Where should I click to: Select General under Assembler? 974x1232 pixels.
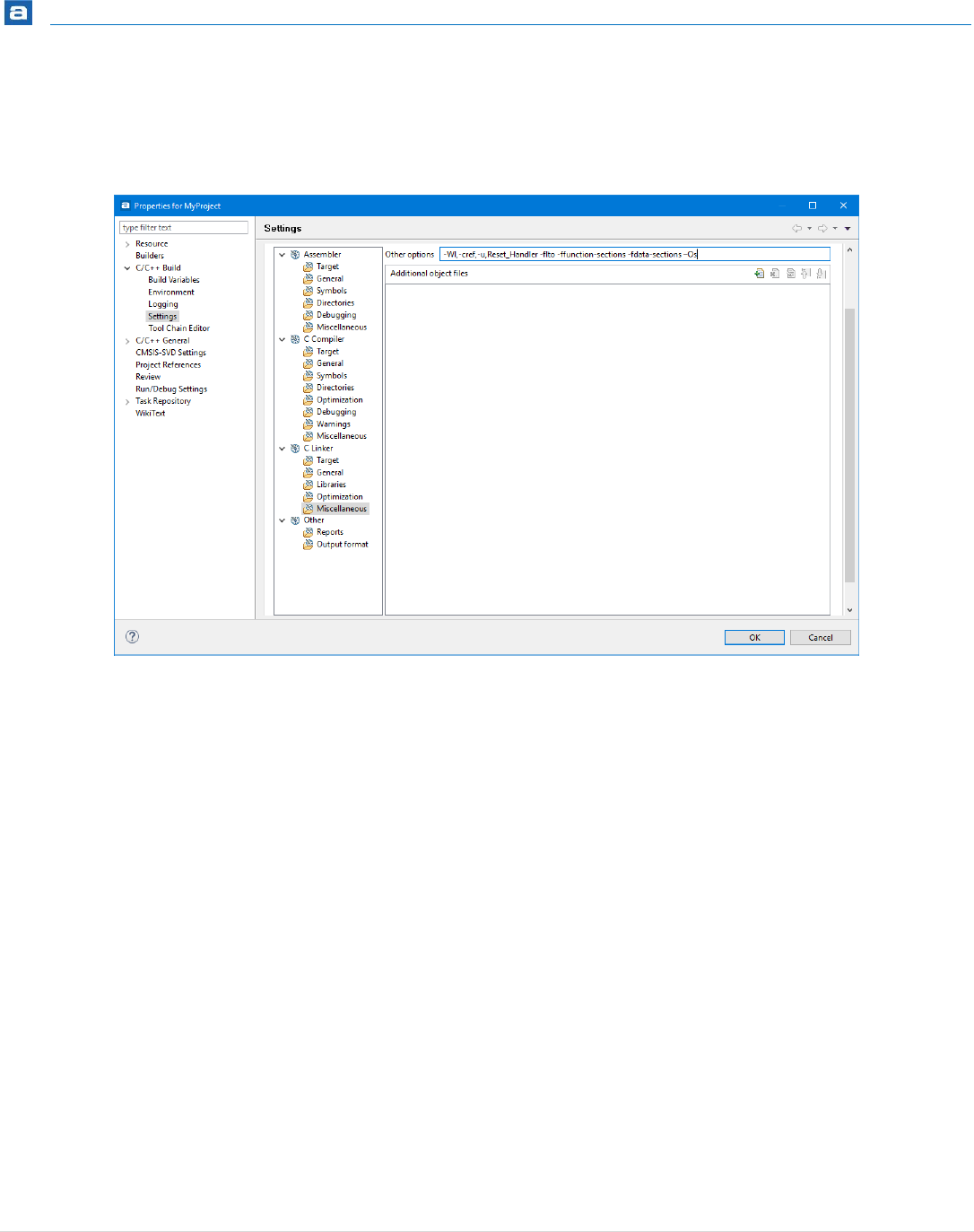click(x=329, y=279)
